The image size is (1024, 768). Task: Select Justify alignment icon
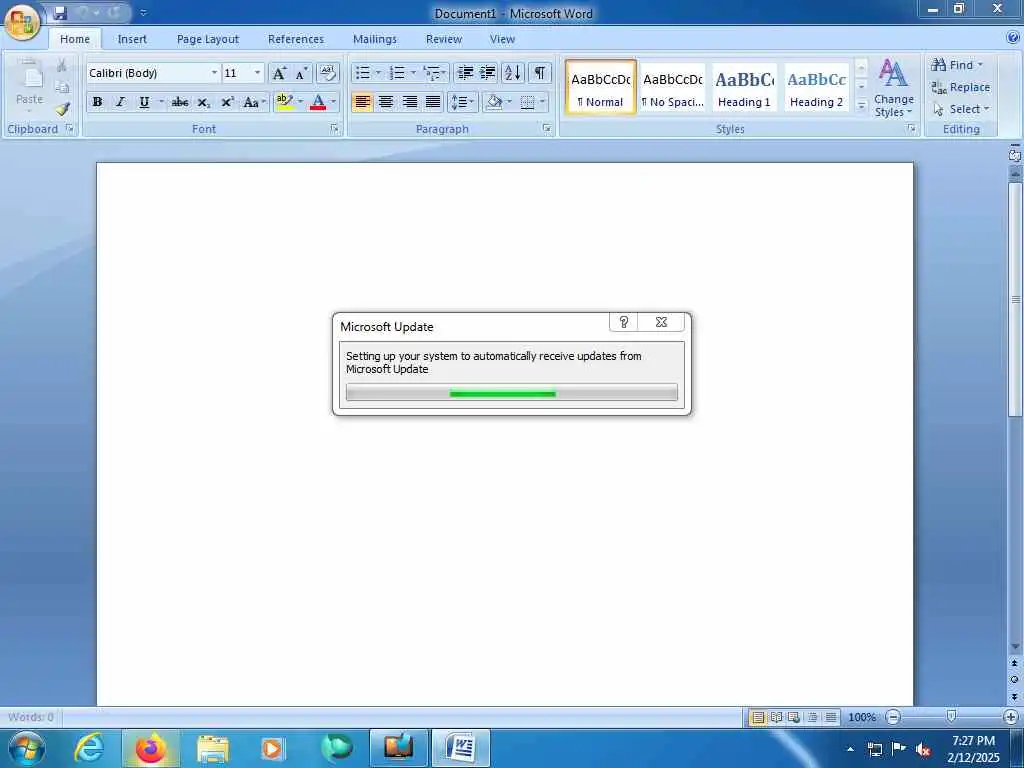pyautogui.click(x=433, y=102)
